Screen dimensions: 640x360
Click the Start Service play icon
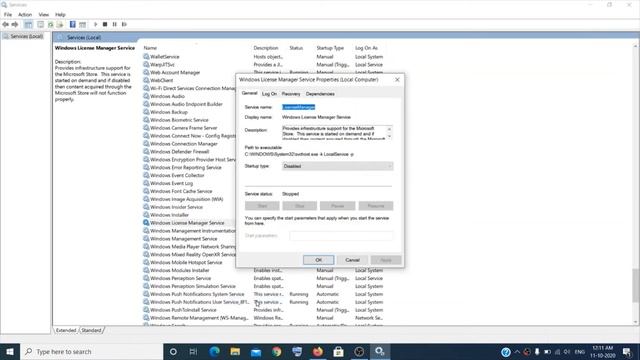click(96, 24)
